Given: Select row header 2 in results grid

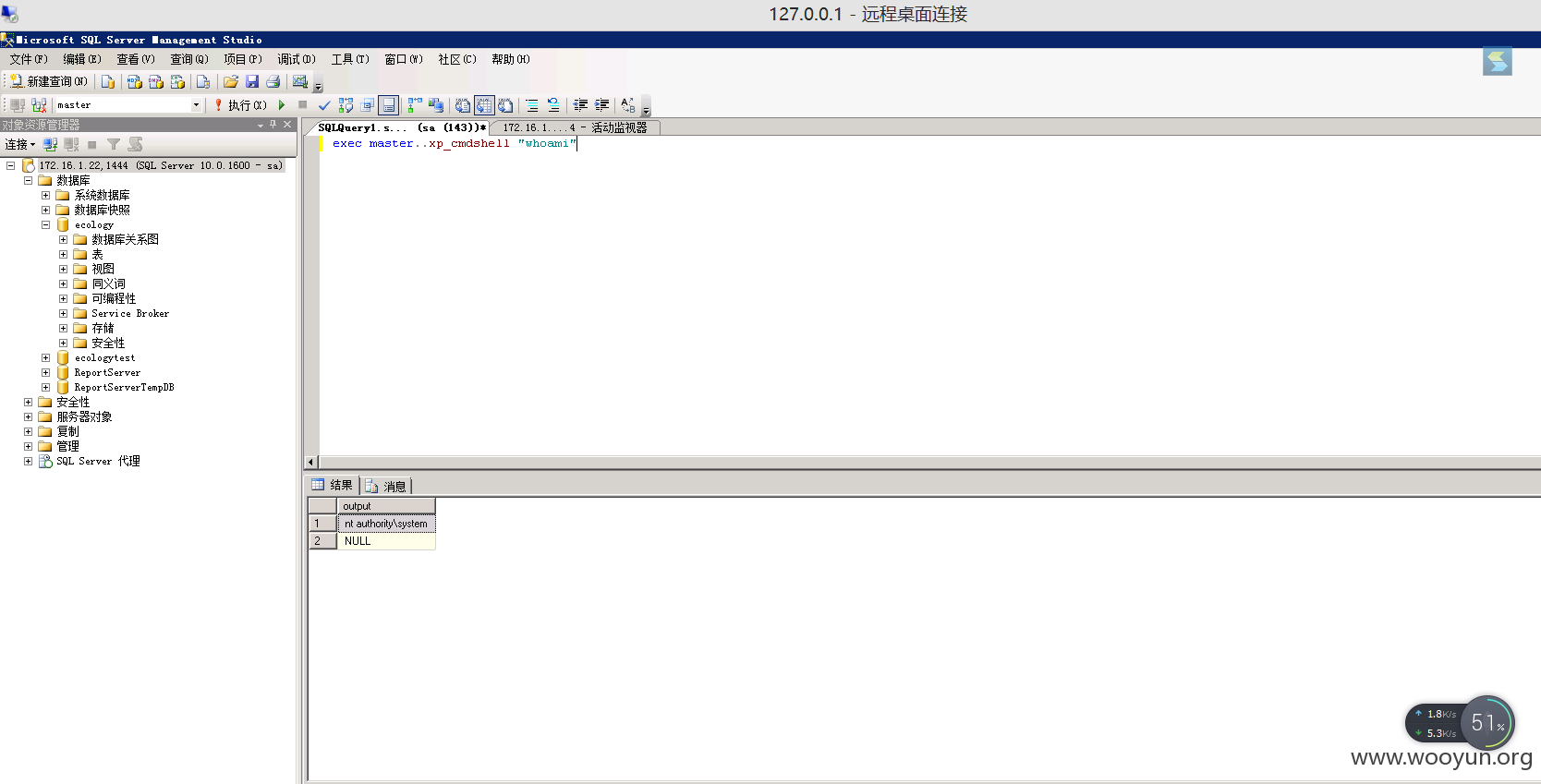Looking at the screenshot, I should coord(322,541).
